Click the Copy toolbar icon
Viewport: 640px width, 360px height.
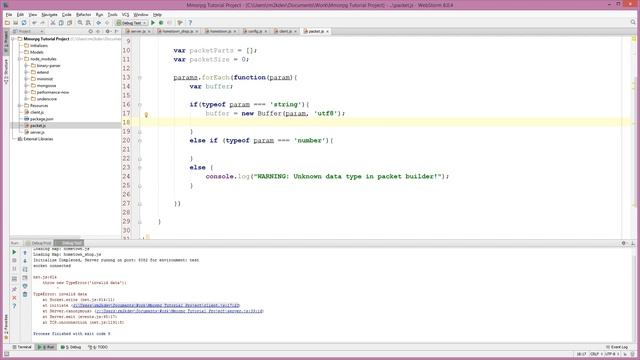coord(61,23)
